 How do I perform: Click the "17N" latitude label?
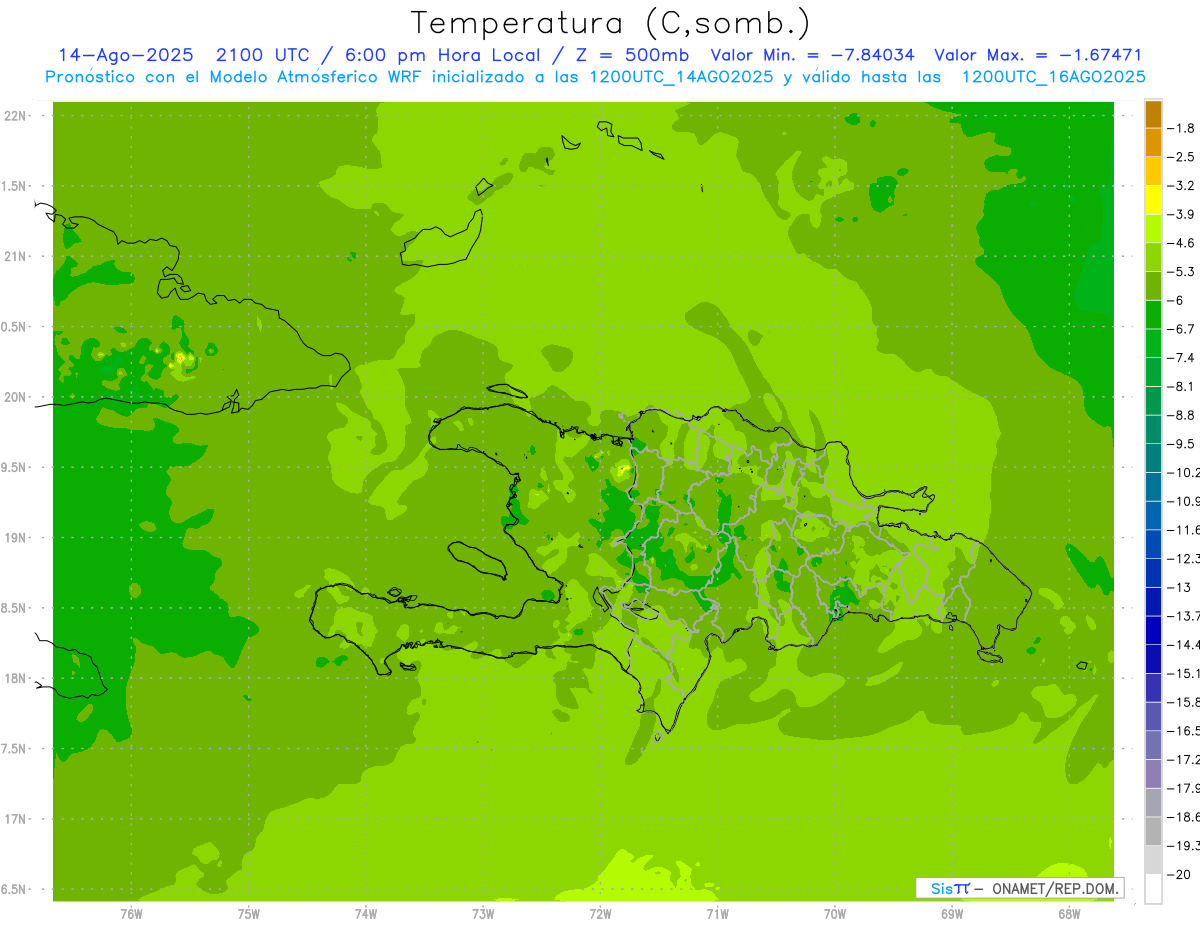pyautogui.click(x=15, y=819)
